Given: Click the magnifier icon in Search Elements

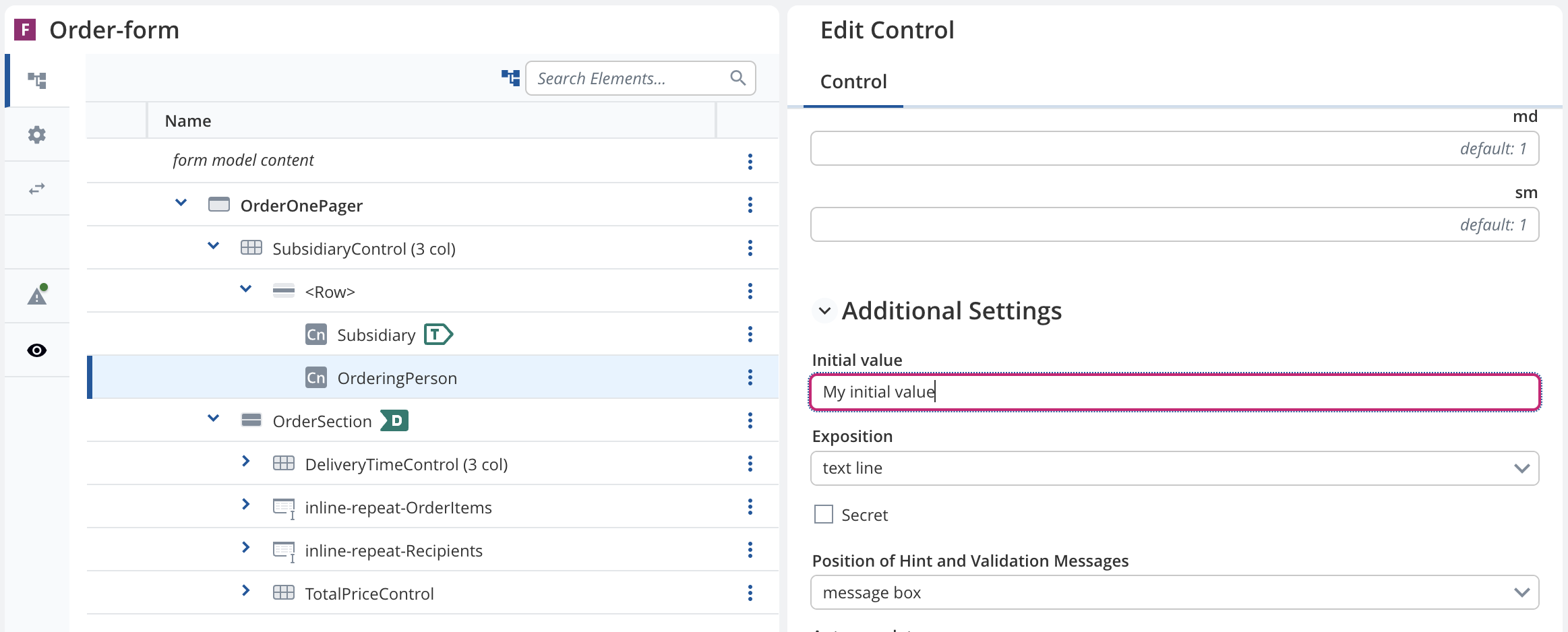Looking at the screenshot, I should (738, 78).
